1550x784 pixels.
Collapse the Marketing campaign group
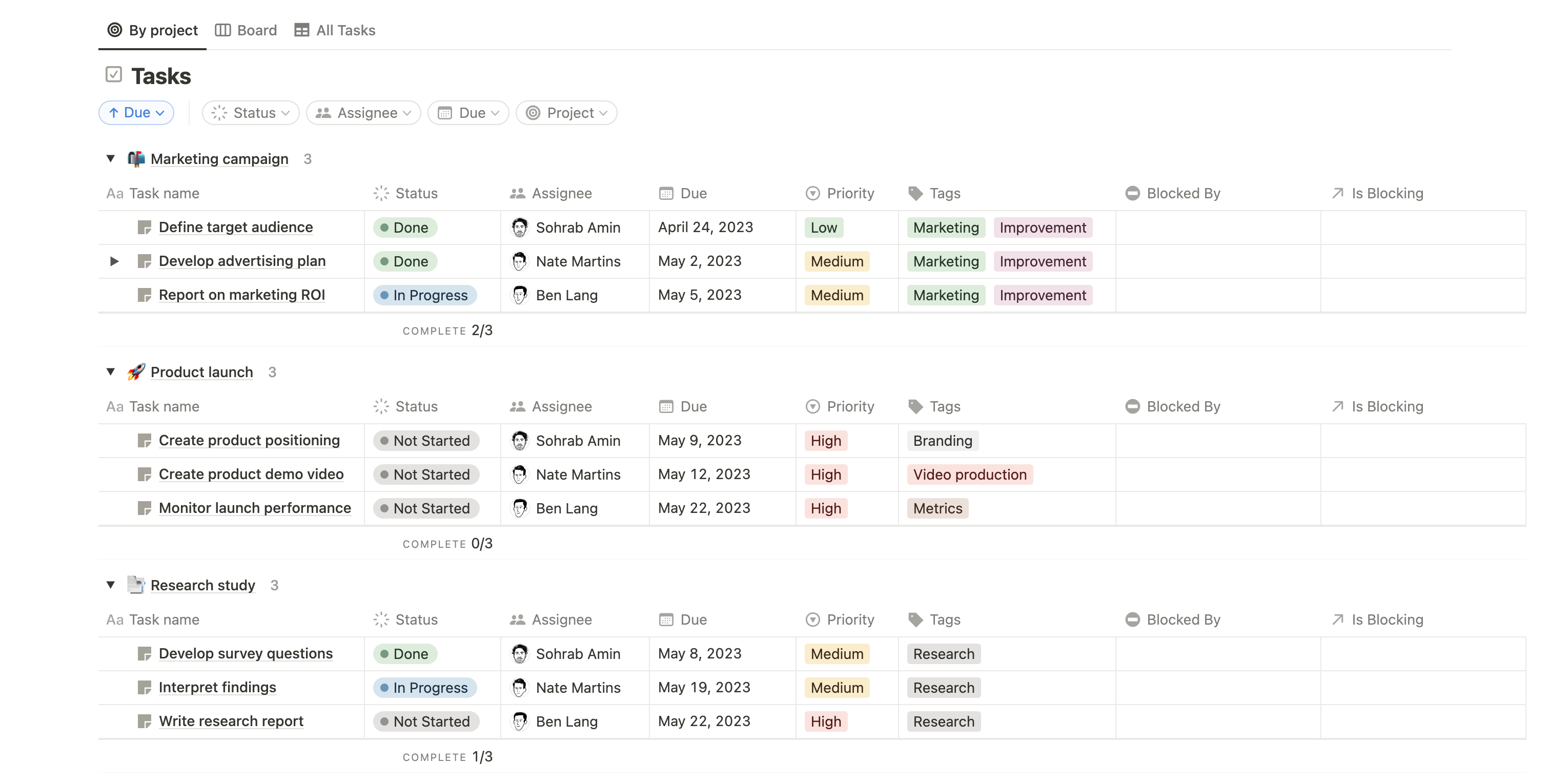coord(111,158)
